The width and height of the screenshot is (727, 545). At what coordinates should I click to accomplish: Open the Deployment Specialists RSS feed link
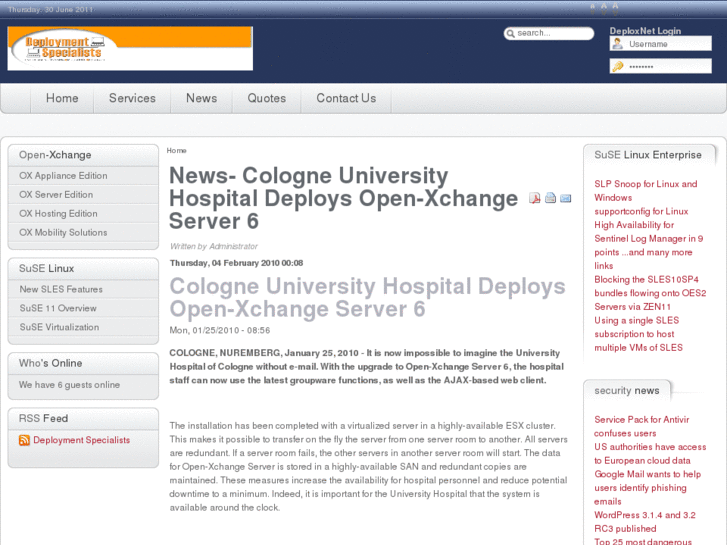click(x=82, y=440)
